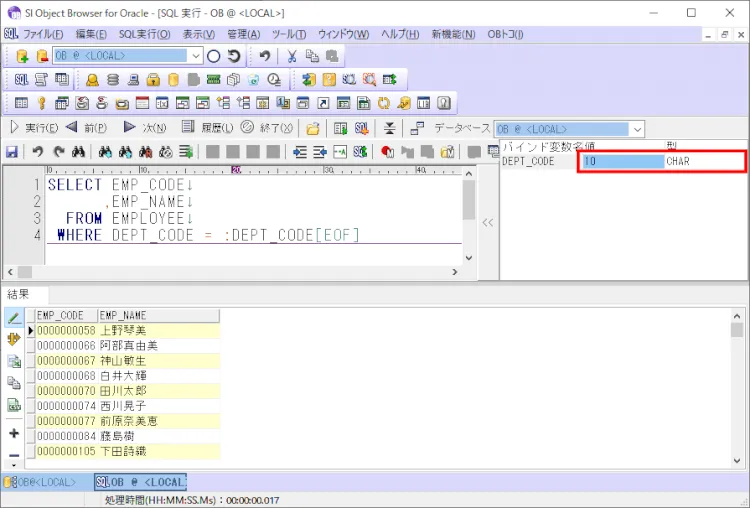Click the yellow refresh arrows icon
Screen dimensions: 750x508
[x=384, y=103]
